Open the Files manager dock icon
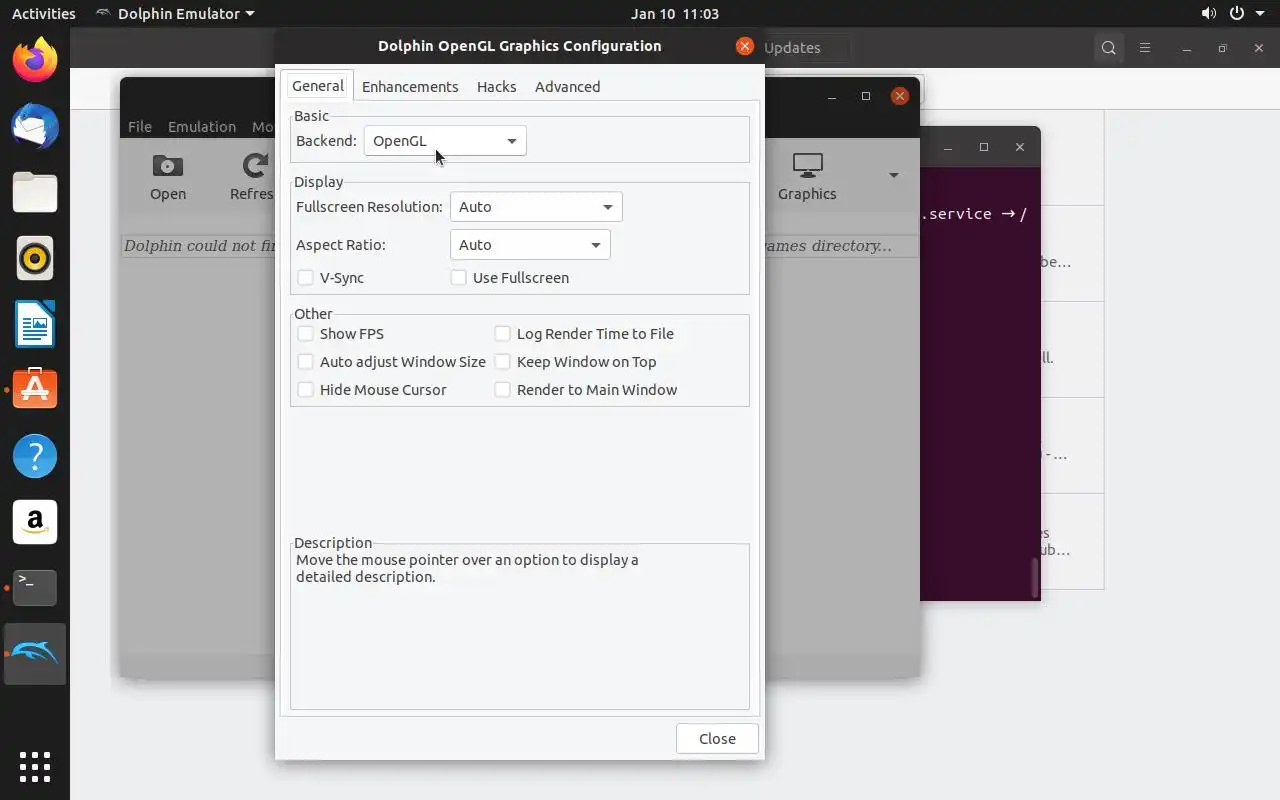 tap(35, 192)
